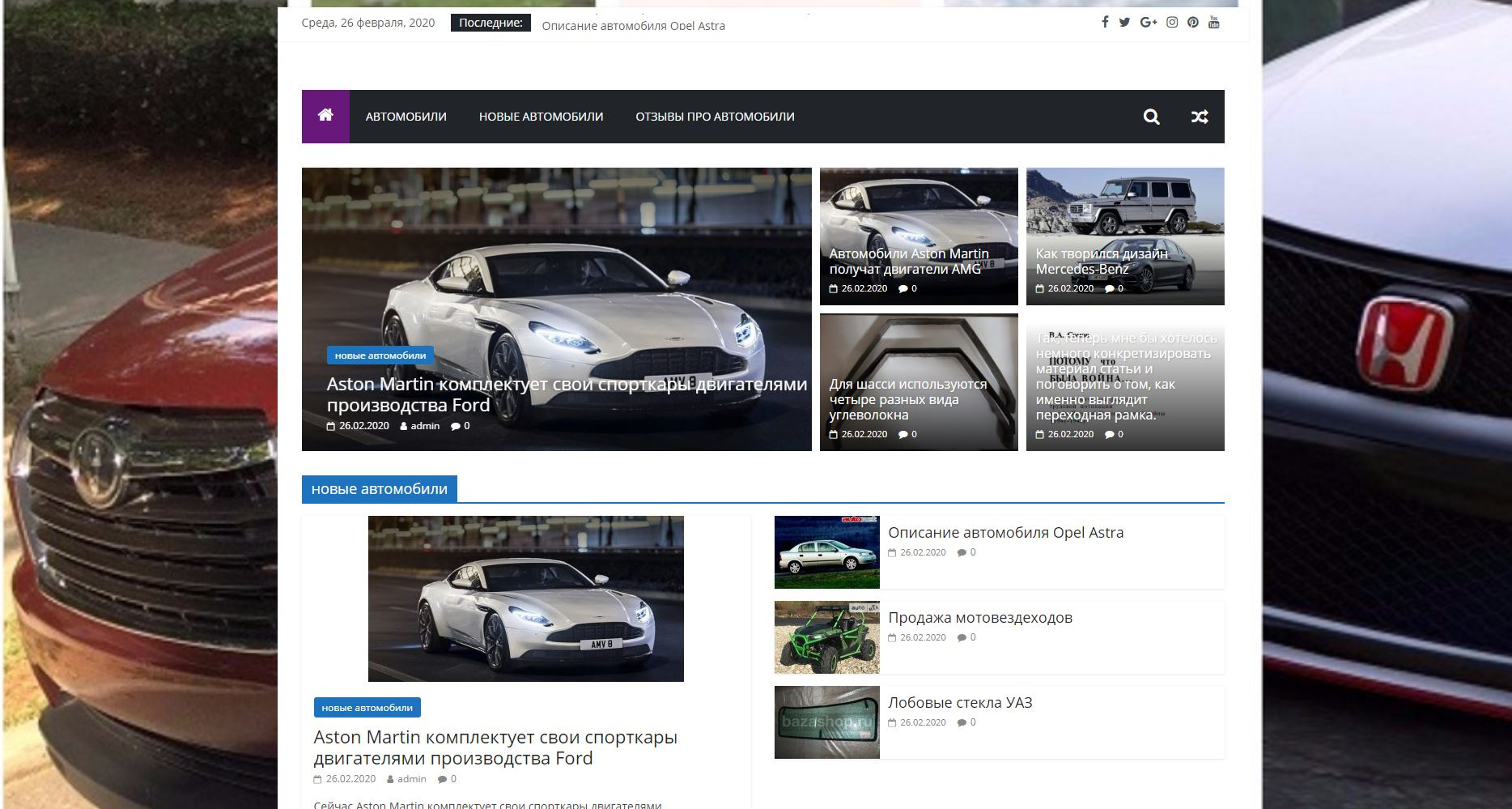Open the Новые автомобили menu item
The height and width of the screenshot is (809, 1512).
click(541, 117)
